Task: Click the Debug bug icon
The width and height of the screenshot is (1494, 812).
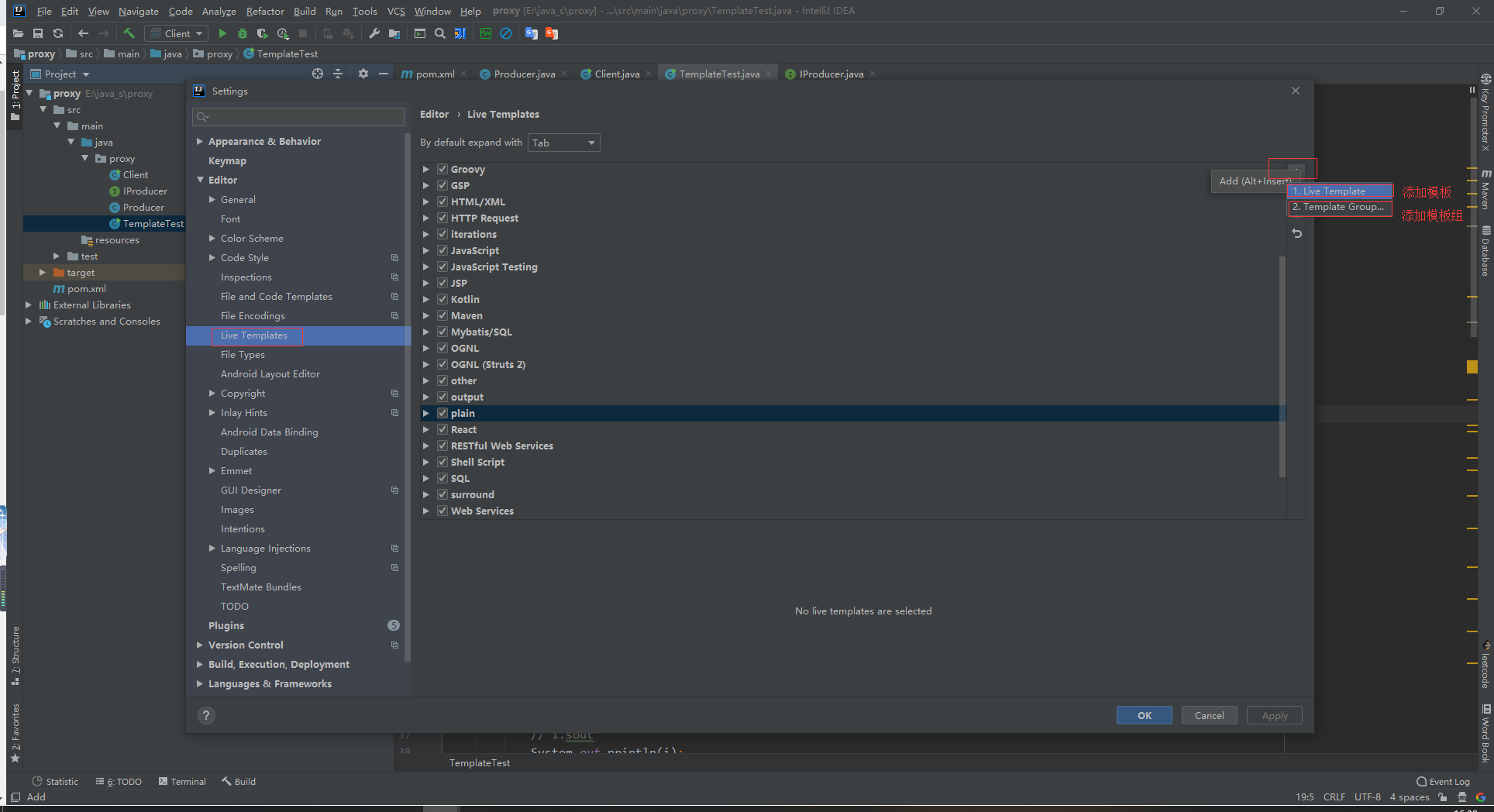Action: [243, 33]
